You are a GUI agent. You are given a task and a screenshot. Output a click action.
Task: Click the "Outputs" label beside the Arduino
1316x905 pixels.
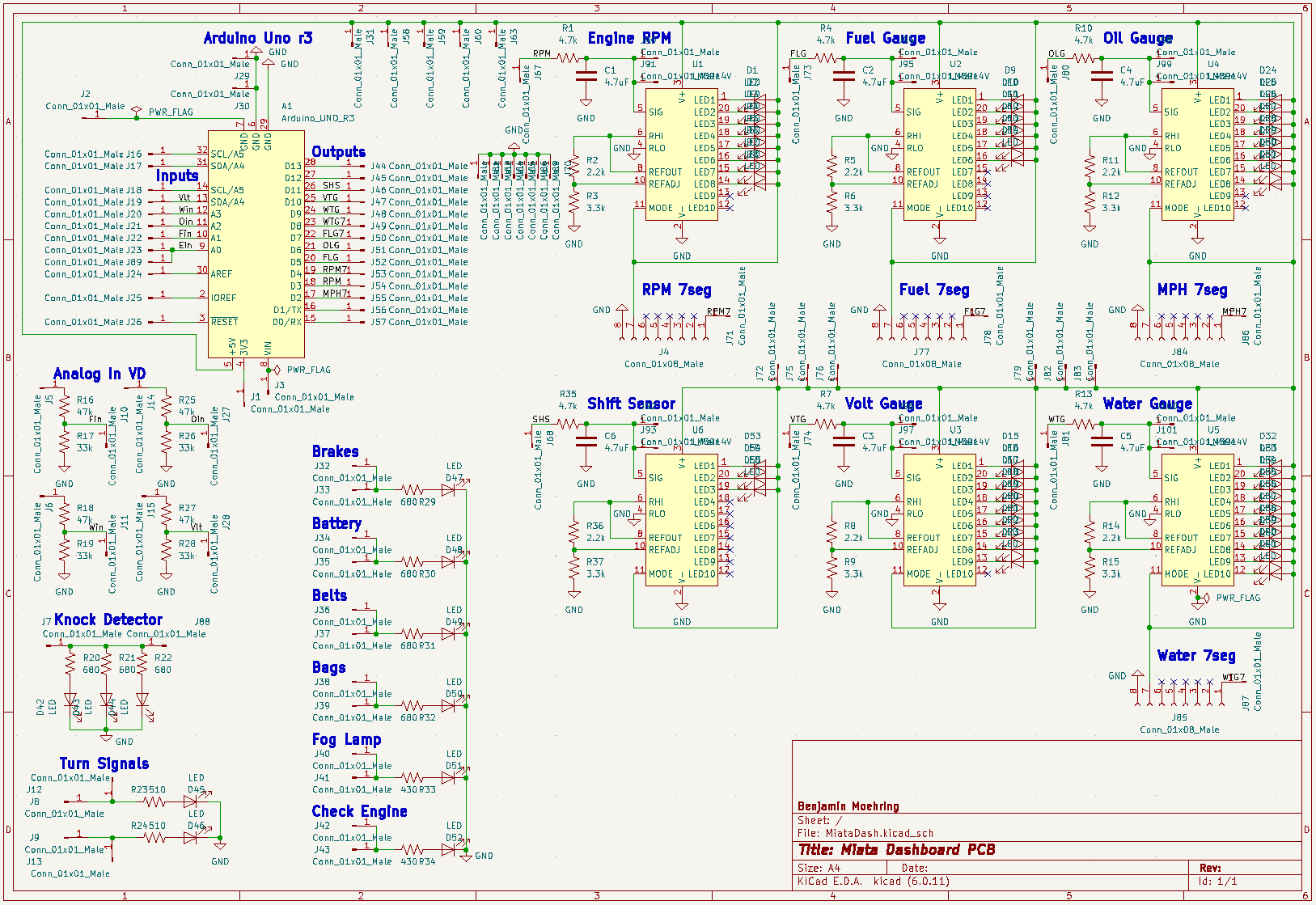point(339,152)
